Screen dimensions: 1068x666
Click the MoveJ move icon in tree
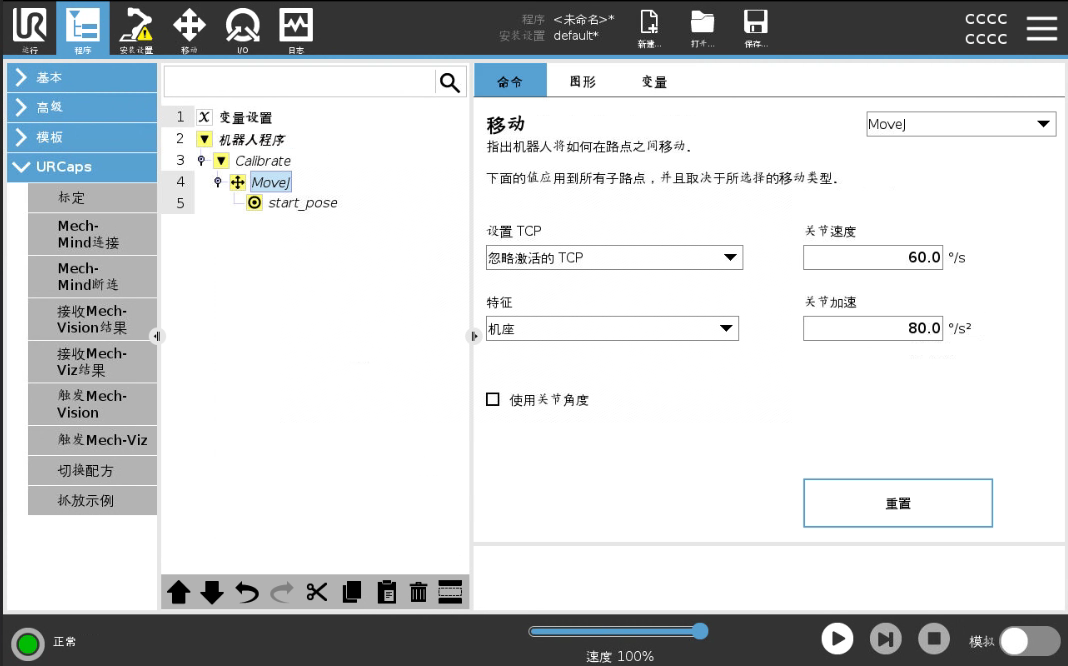[237, 183]
